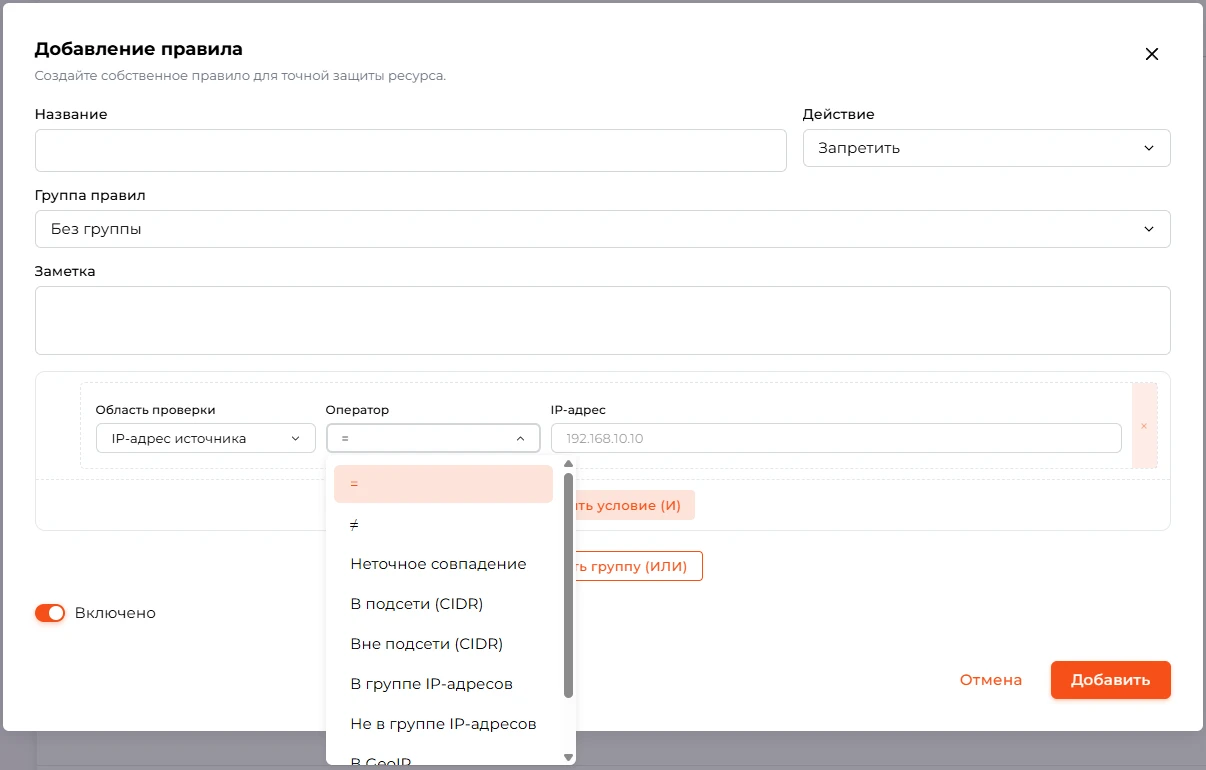Toggle the Включено switch
The image size is (1206, 770).
tap(50, 613)
